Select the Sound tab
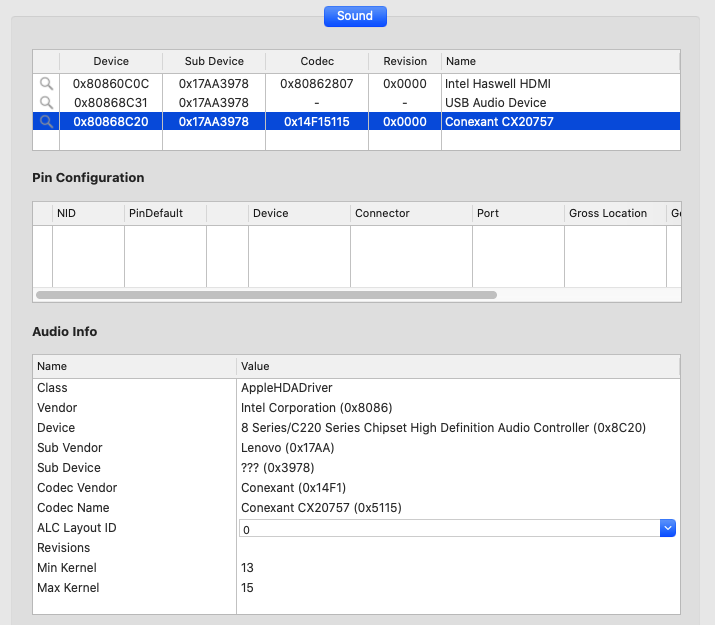The width and height of the screenshot is (715, 625). (355, 16)
